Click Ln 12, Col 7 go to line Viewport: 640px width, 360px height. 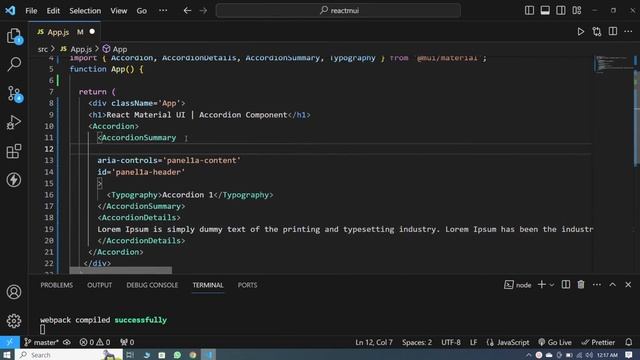(x=374, y=342)
